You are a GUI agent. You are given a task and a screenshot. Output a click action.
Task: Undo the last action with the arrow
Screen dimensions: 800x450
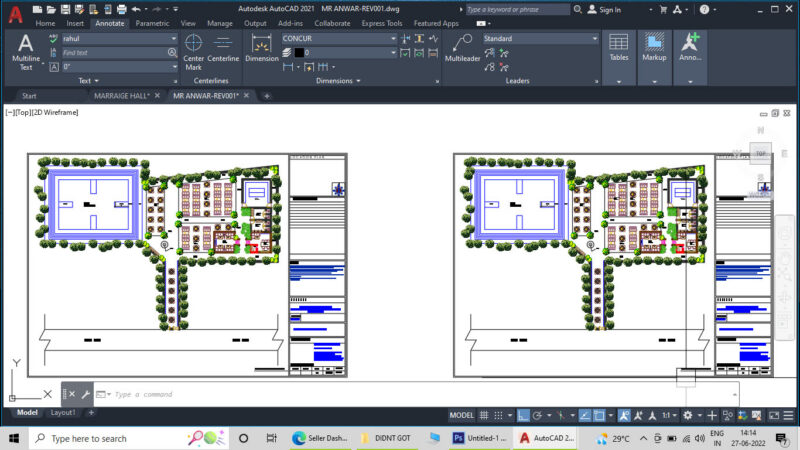tap(136, 9)
